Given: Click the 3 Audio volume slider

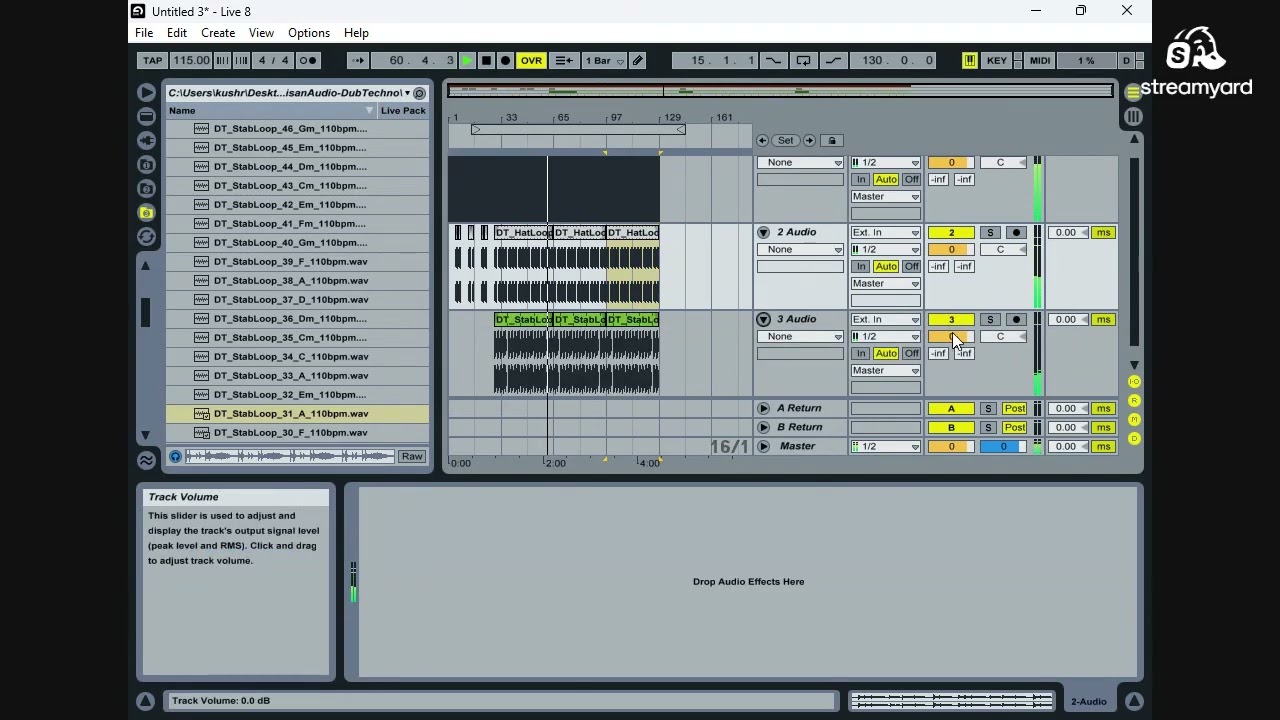Looking at the screenshot, I should pyautogui.click(x=951, y=337).
